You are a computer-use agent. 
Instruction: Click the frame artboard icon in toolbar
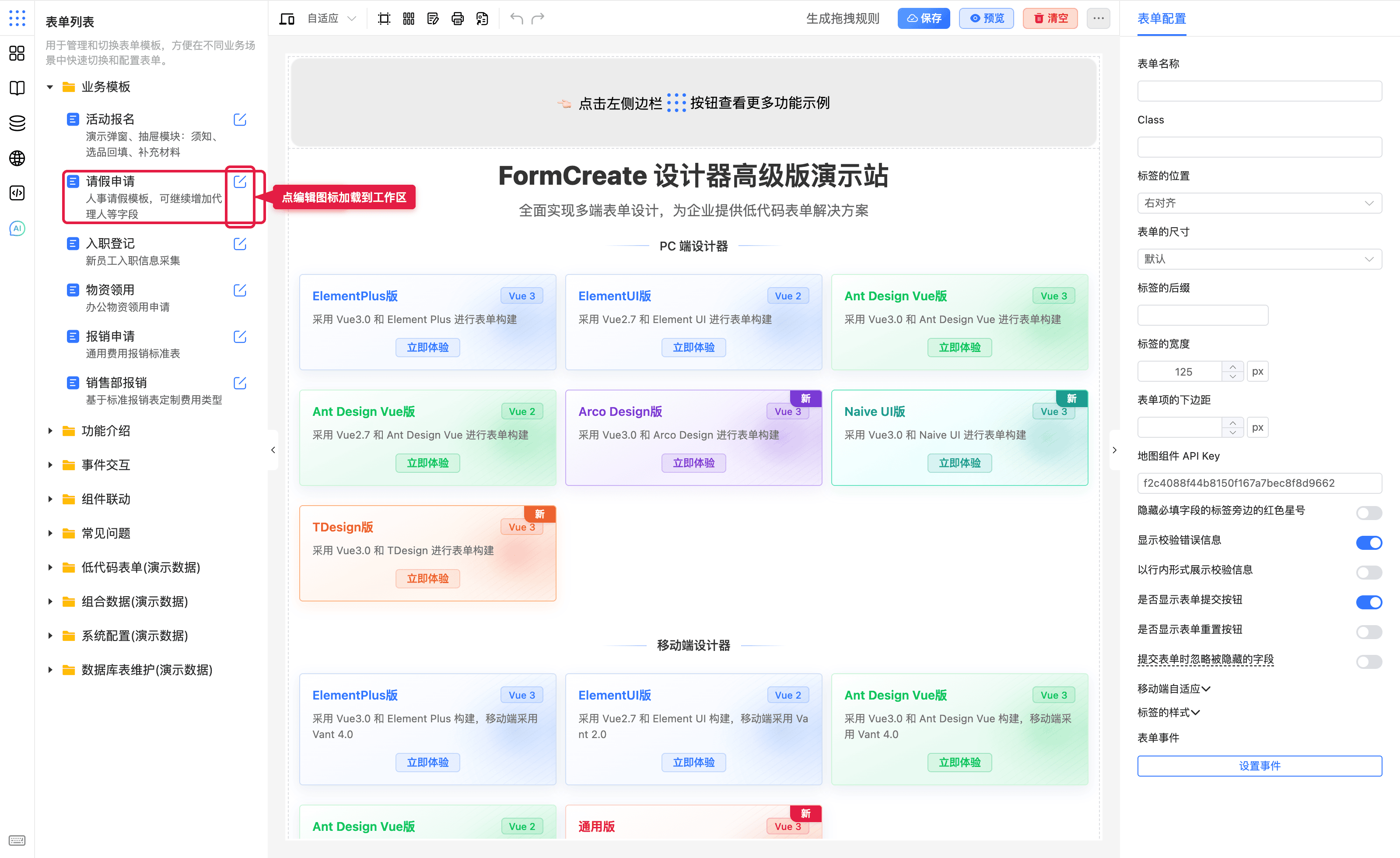point(384,19)
